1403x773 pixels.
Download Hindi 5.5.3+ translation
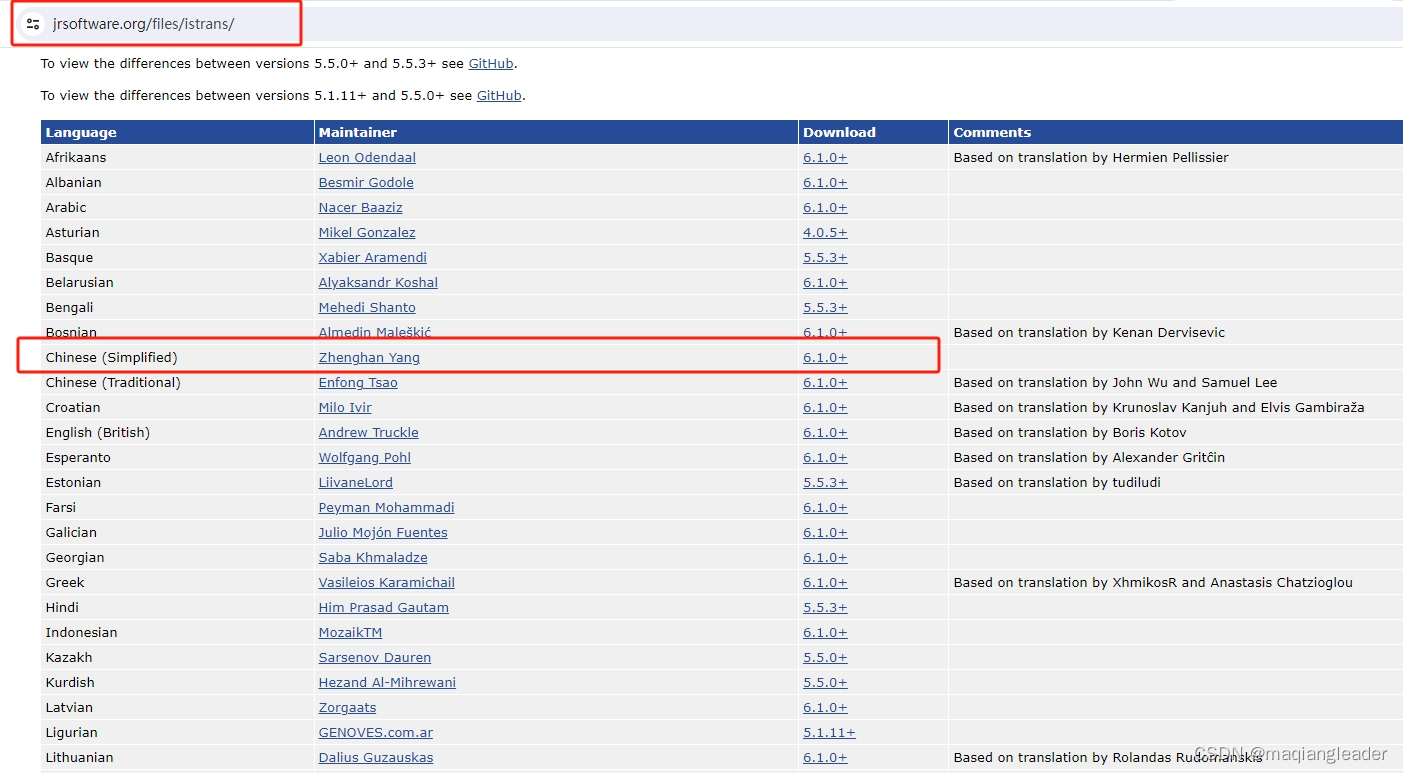pos(825,607)
